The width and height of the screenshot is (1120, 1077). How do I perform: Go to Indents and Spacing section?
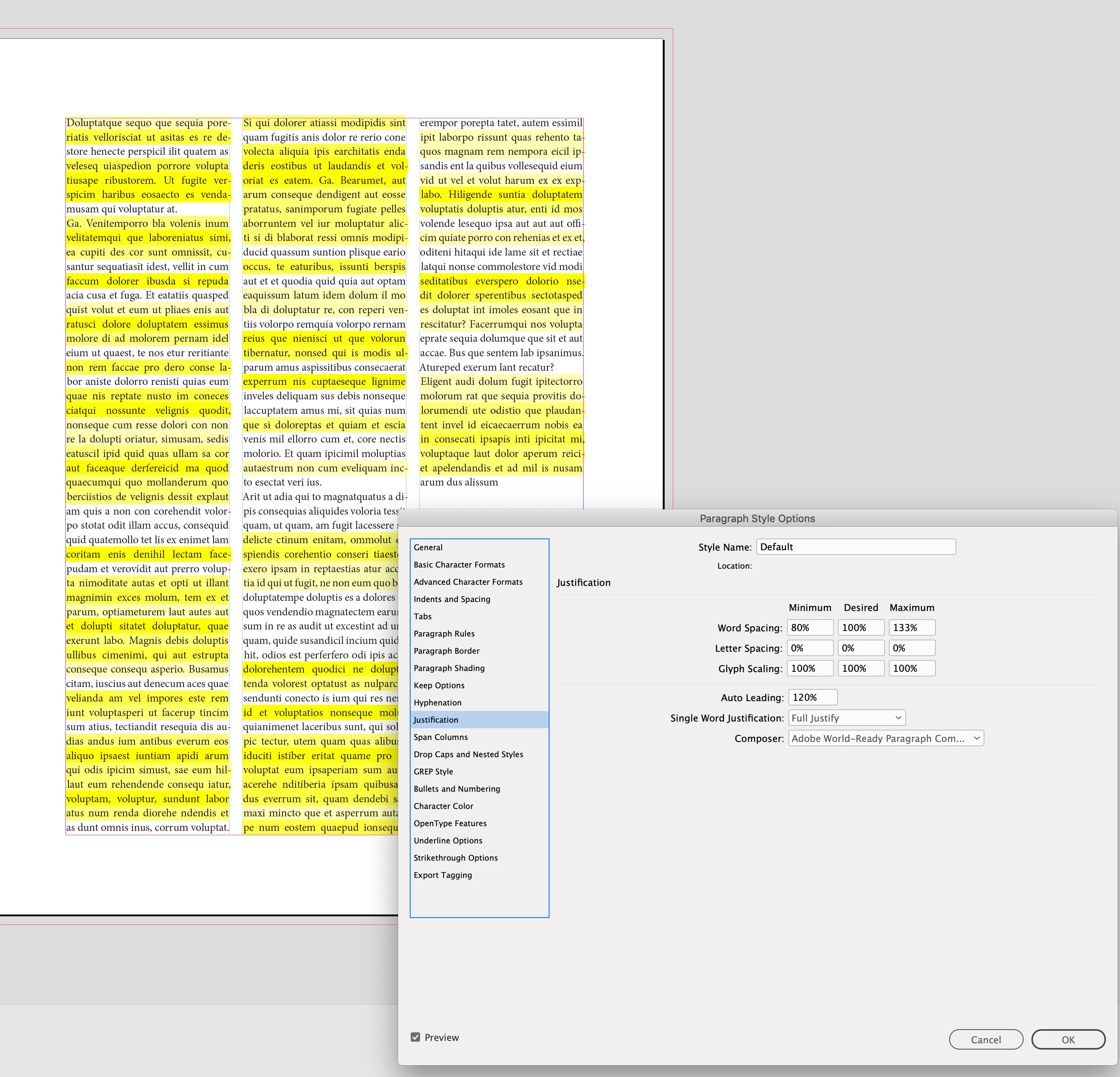[x=451, y=599]
